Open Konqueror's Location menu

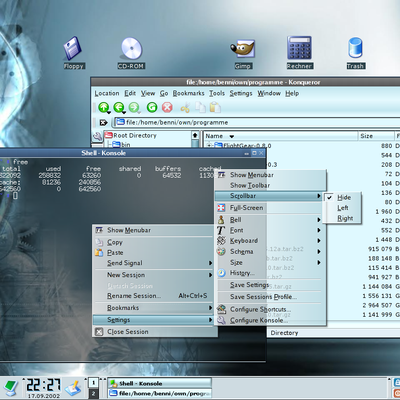coord(107,93)
